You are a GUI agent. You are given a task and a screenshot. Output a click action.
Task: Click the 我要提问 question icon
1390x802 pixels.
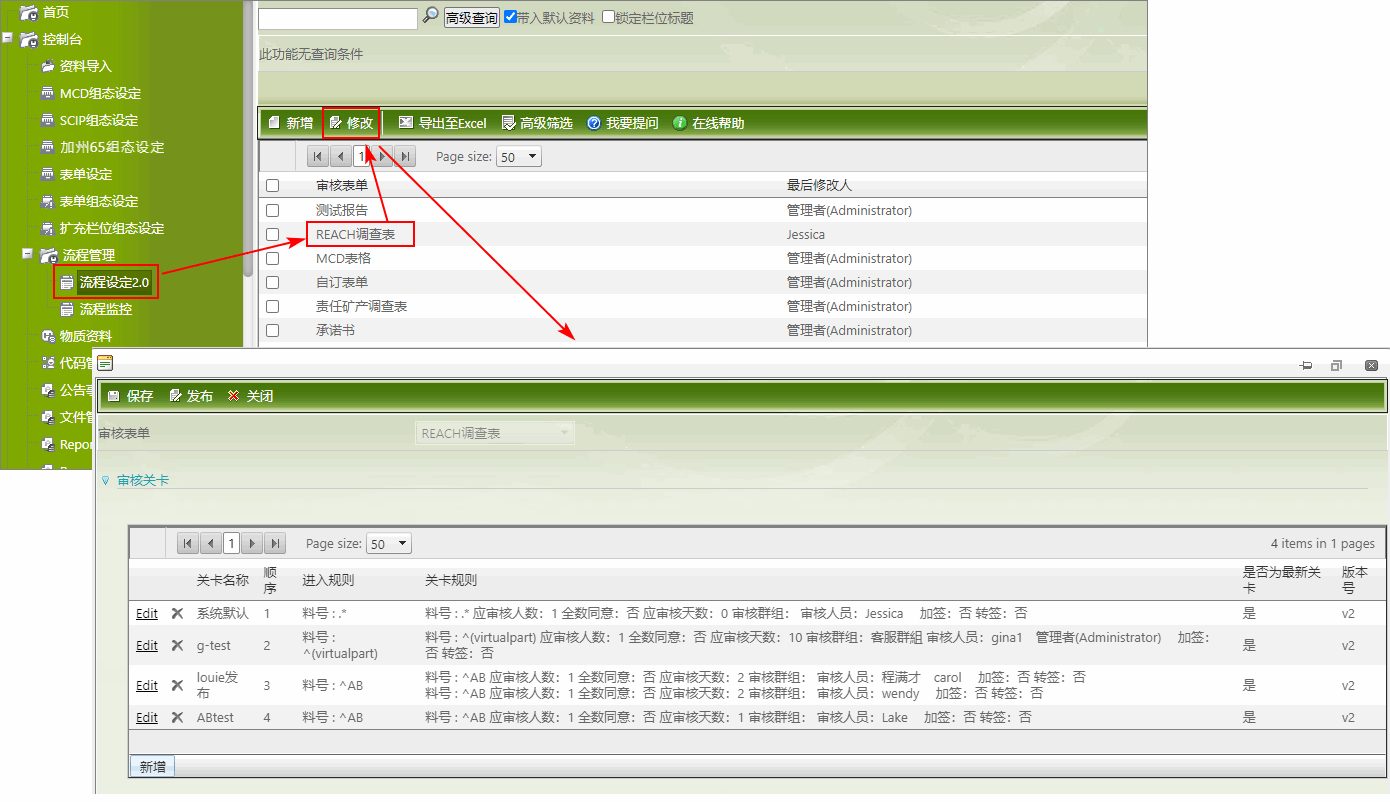tap(594, 123)
